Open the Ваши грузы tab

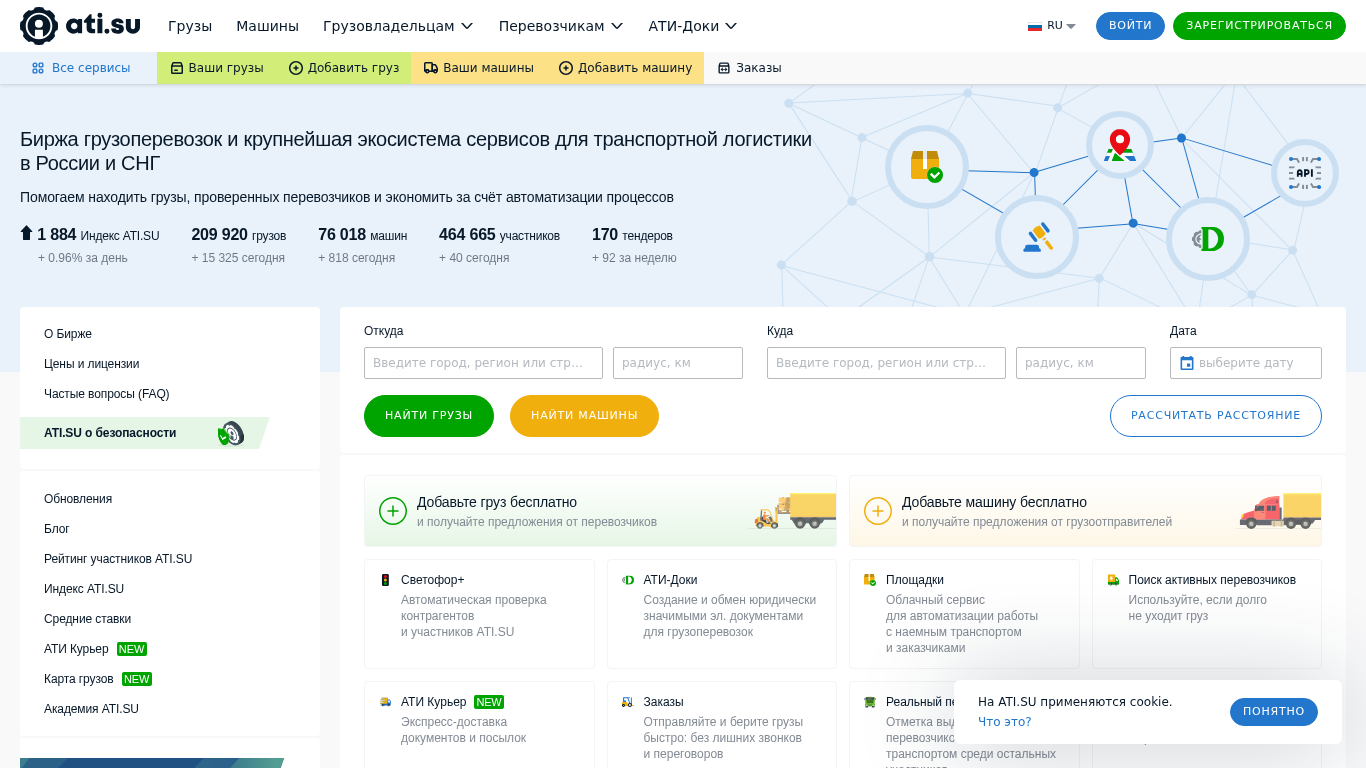click(x=217, y=68)
